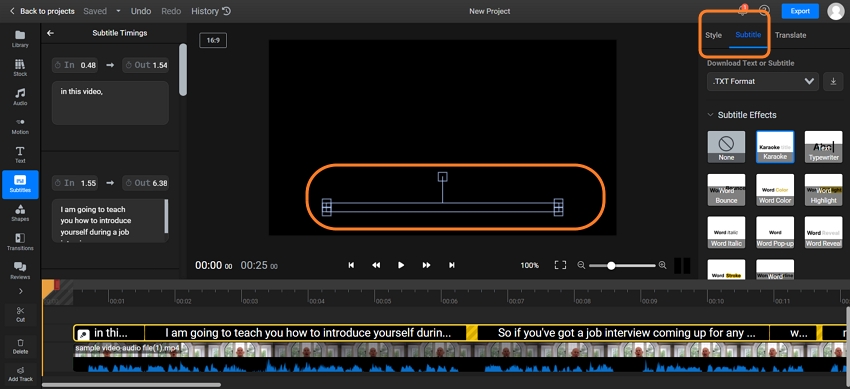Collapse the Subtitle Effects section
The height and width of the screenshot is (389, 850).
[710, 115]
